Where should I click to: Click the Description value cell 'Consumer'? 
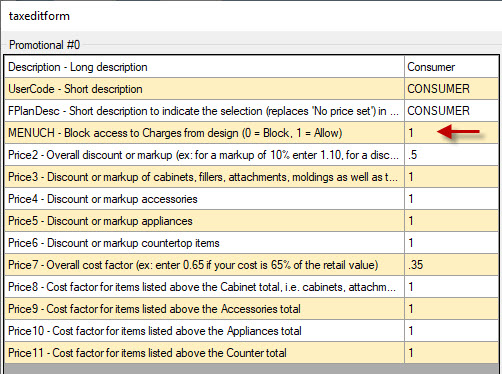451,67
